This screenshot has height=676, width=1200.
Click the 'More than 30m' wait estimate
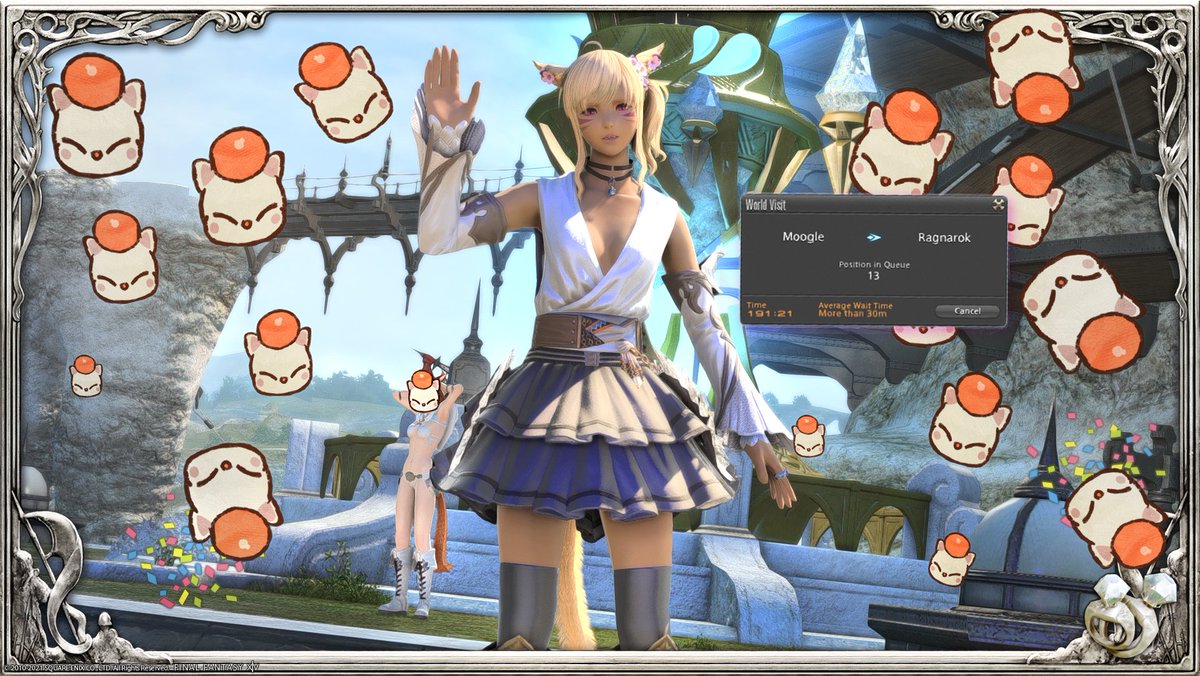coord(851,314)
